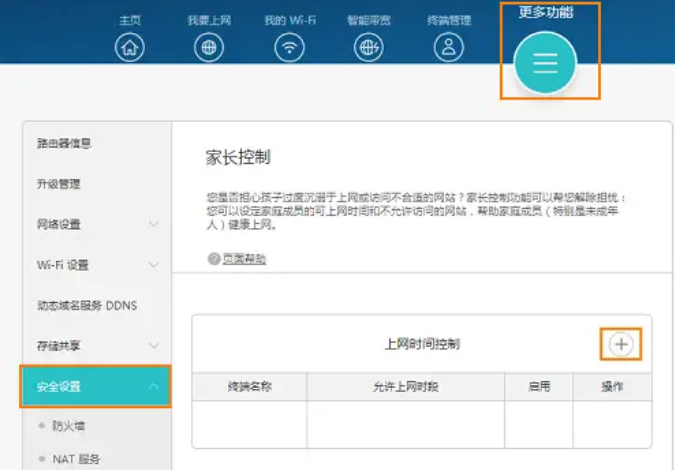This screenshot has width=675, height=470.
Task: Open 升级管理 in the sidebar
Action: [59, 184]
